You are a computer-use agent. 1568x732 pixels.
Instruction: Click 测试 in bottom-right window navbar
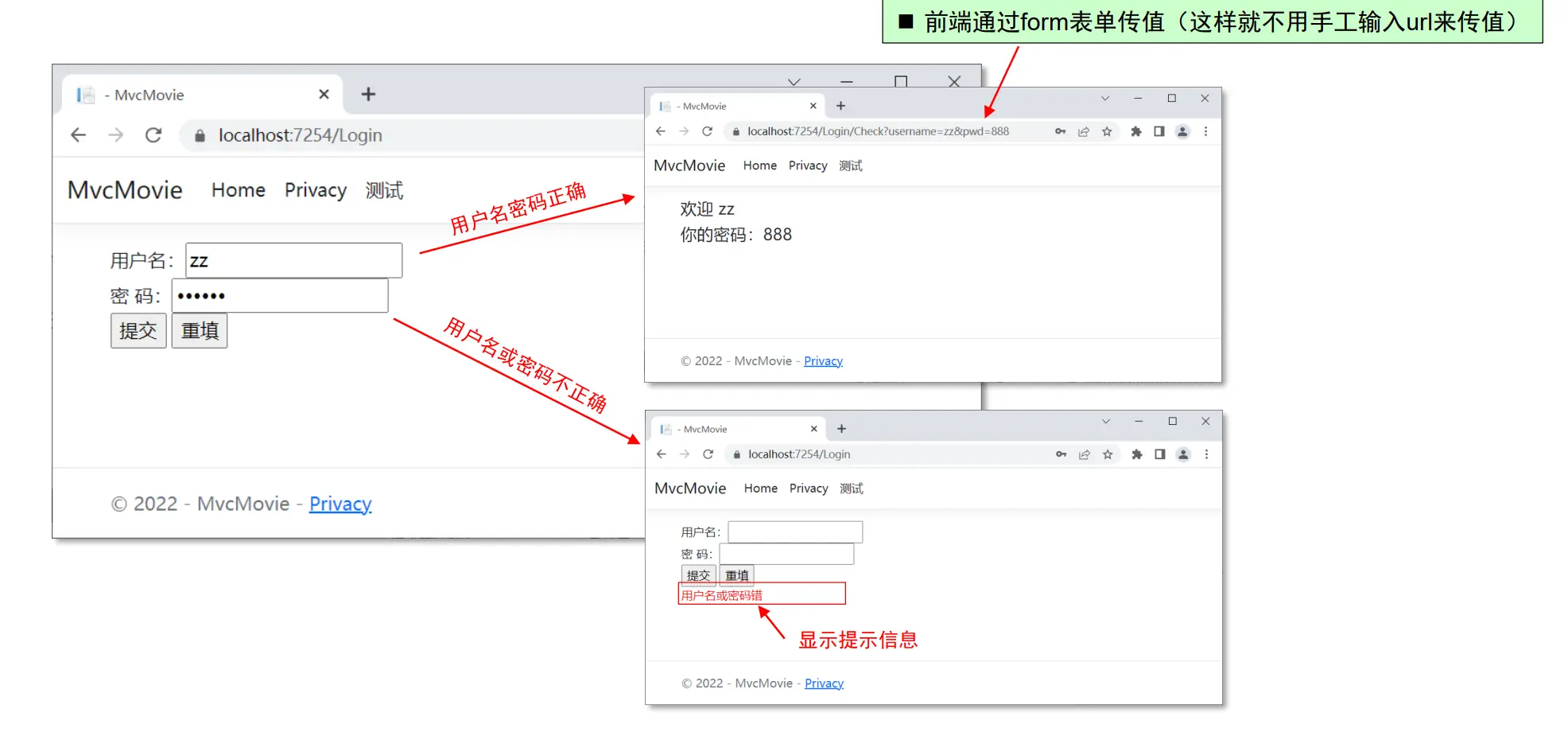pos(852,489)
